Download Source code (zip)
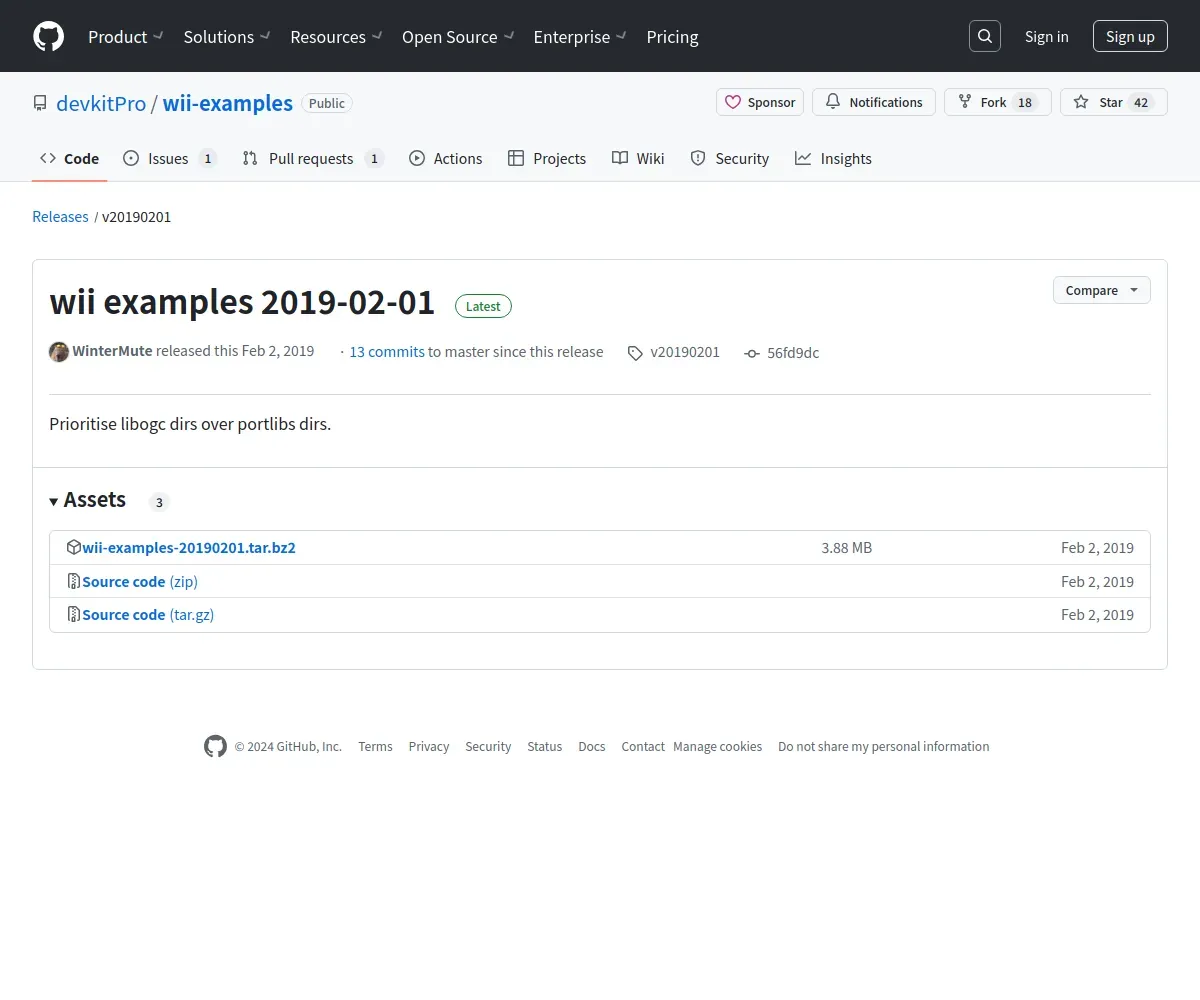The height and width of the screenshot is (1000, 1200). coord(140,581)
